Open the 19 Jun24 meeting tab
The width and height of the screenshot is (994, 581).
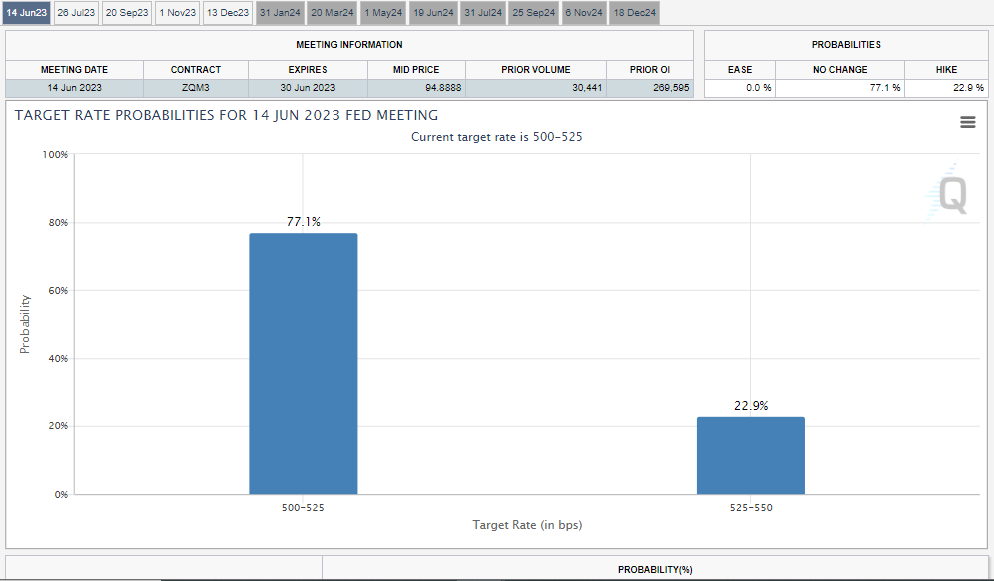coord(433,13)
